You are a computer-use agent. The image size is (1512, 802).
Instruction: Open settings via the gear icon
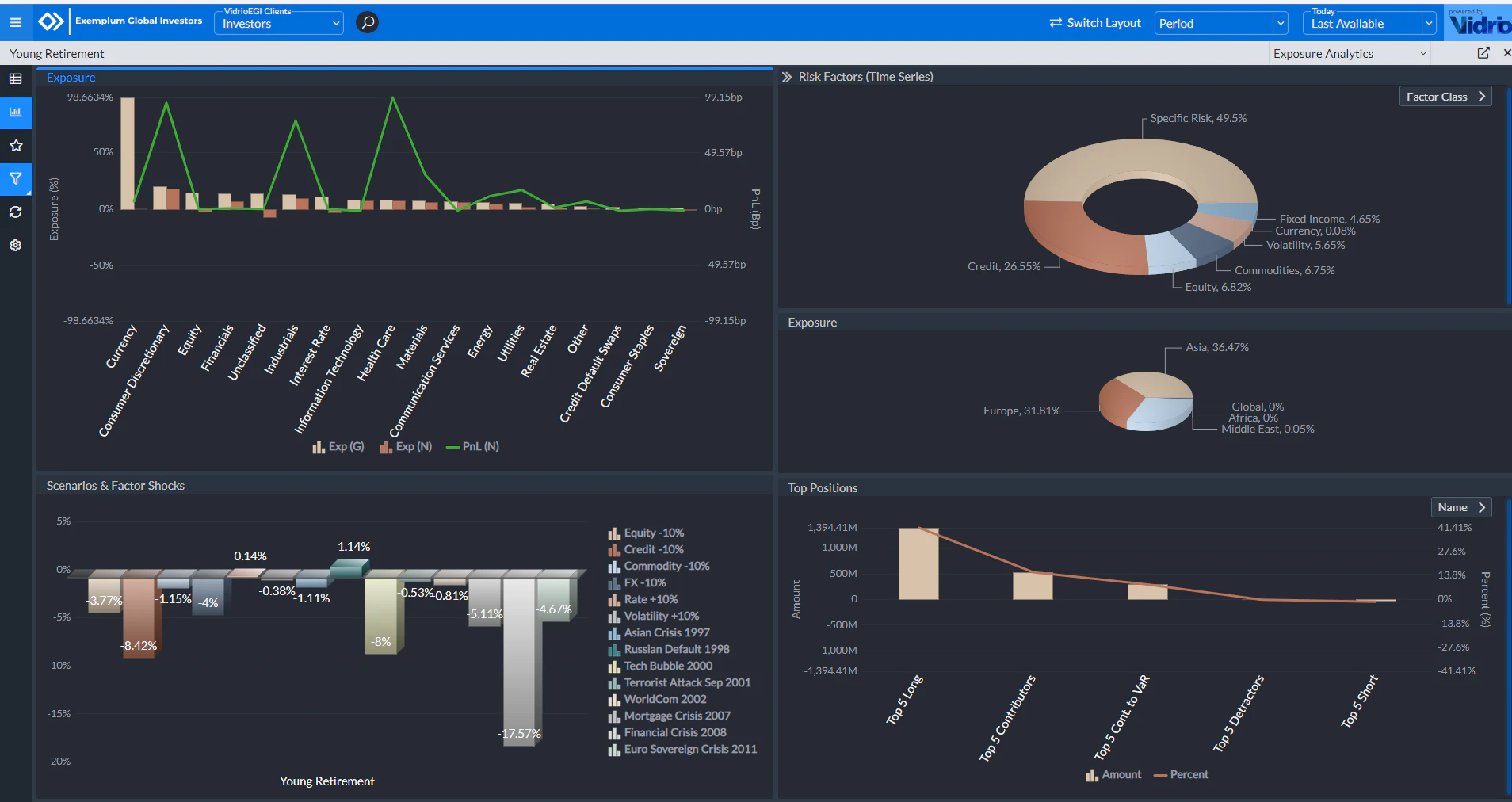pyautogui.click(x=15, y=245)
